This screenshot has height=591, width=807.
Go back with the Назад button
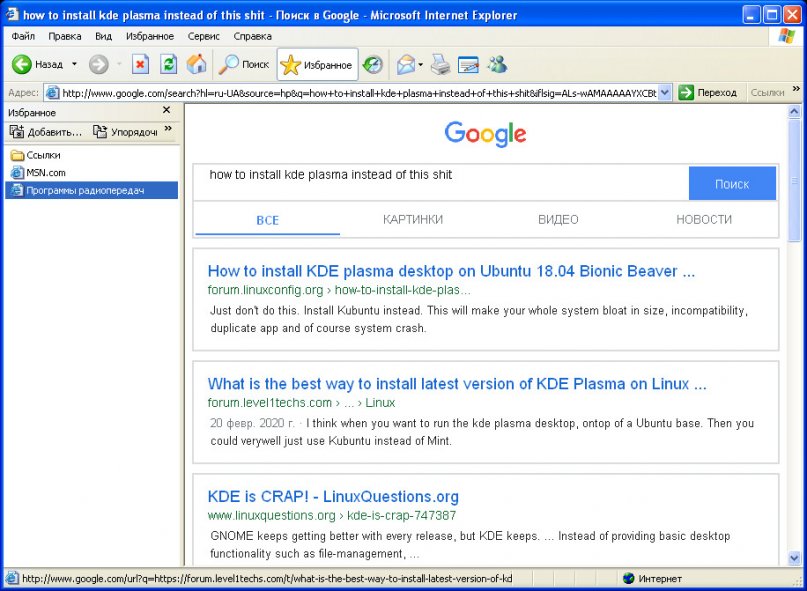[37, 64]
